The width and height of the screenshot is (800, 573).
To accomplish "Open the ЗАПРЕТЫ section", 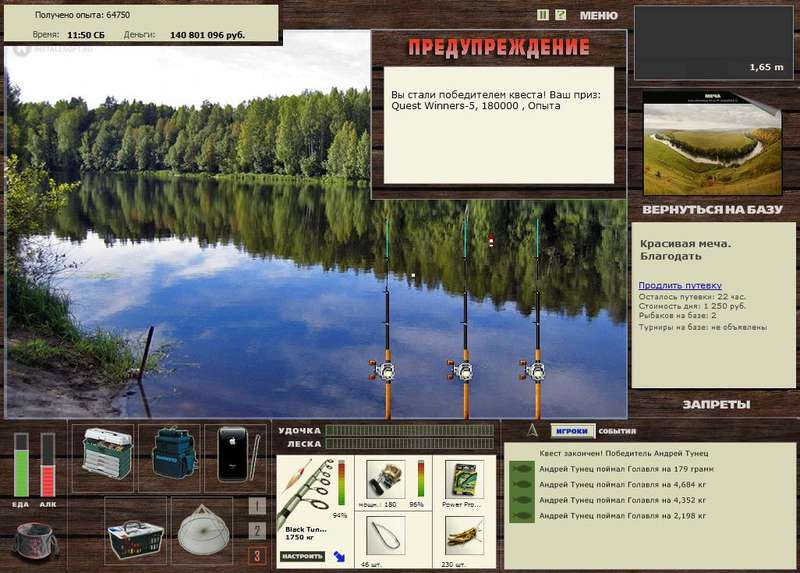I will (716, 405).
